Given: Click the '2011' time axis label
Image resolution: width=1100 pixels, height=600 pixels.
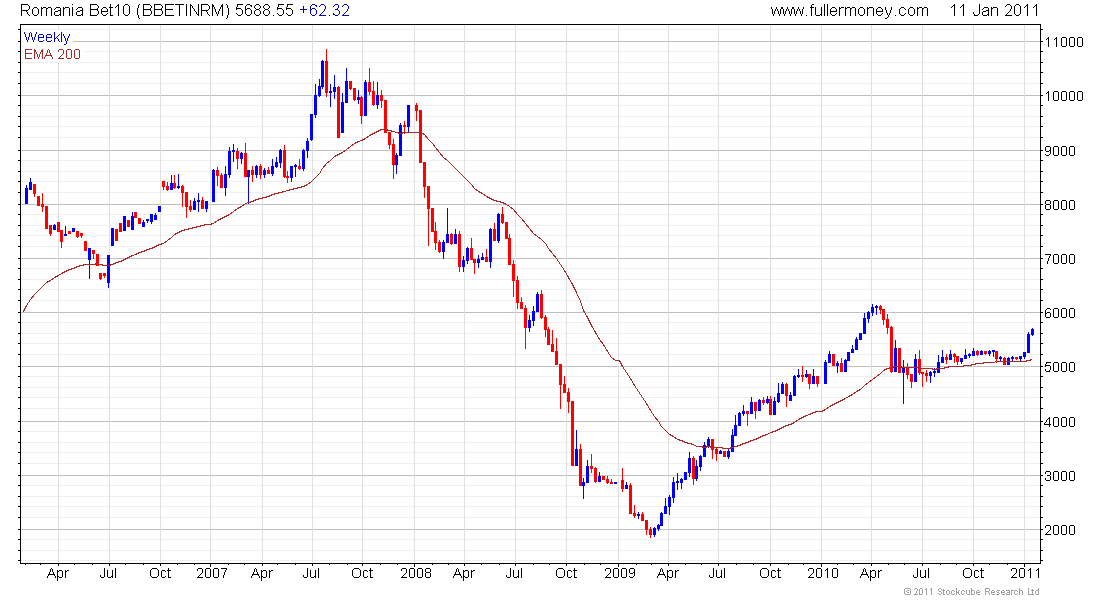Looking at the screenshot, I should point(1025,573).
